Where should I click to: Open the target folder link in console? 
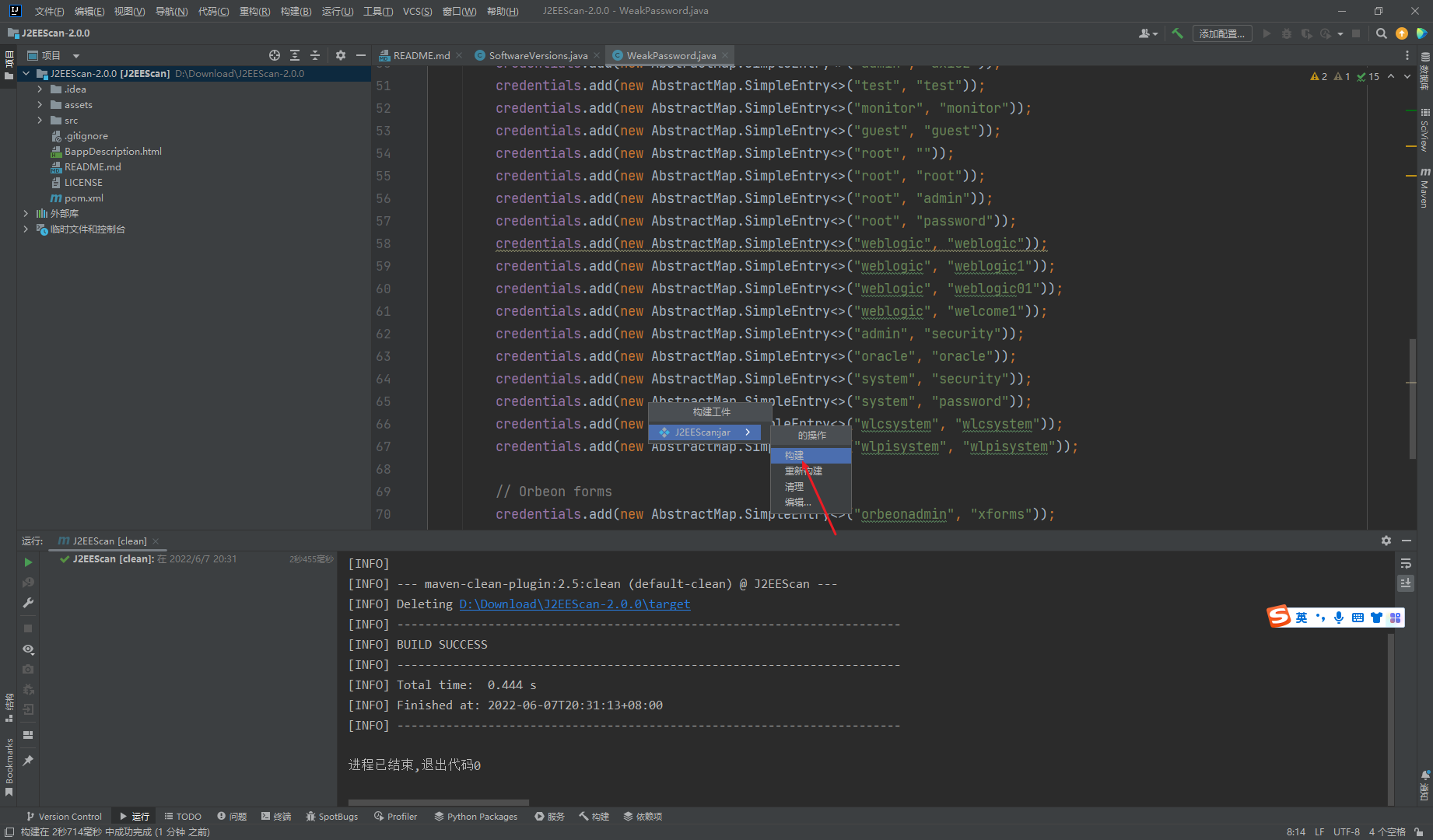(x=574, y=604)
